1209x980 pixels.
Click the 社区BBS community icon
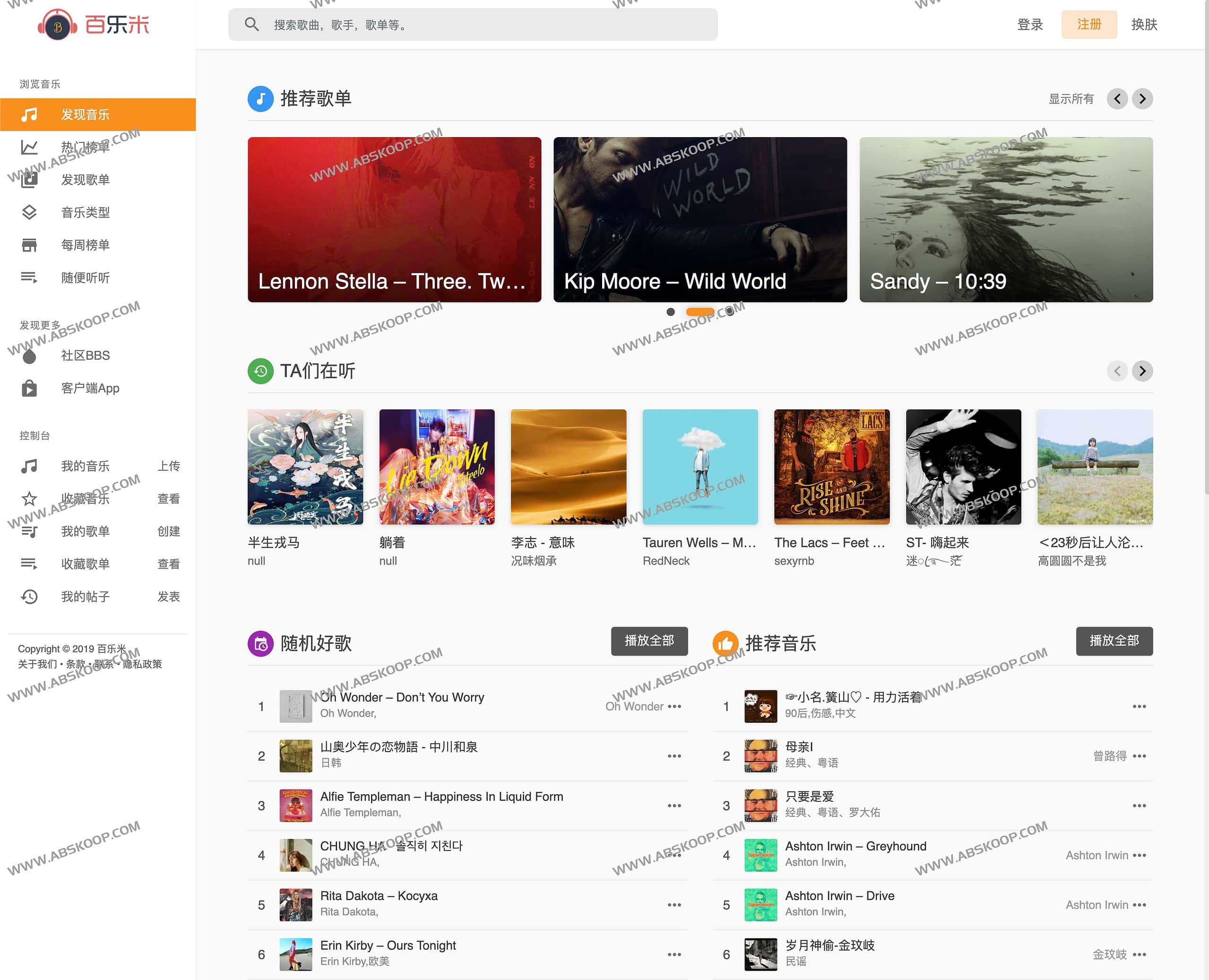click(x=28, y=355)
